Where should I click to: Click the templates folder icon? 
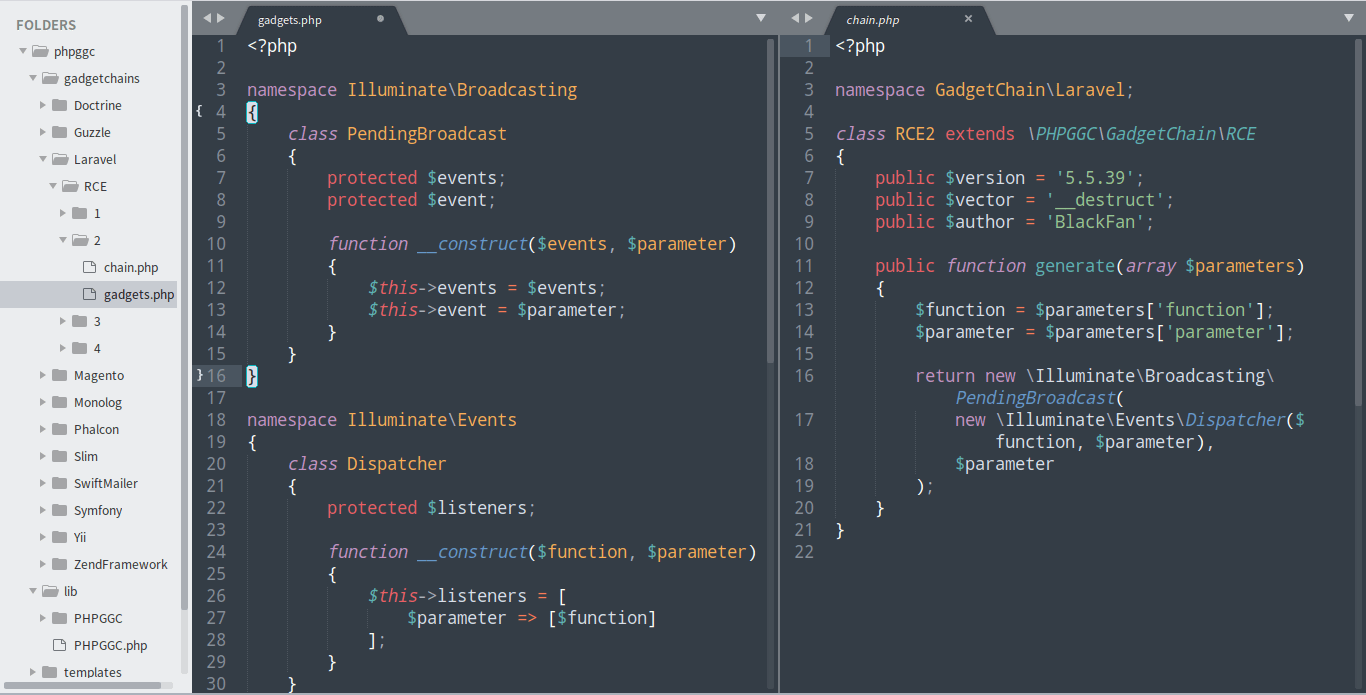pos(49,672)
